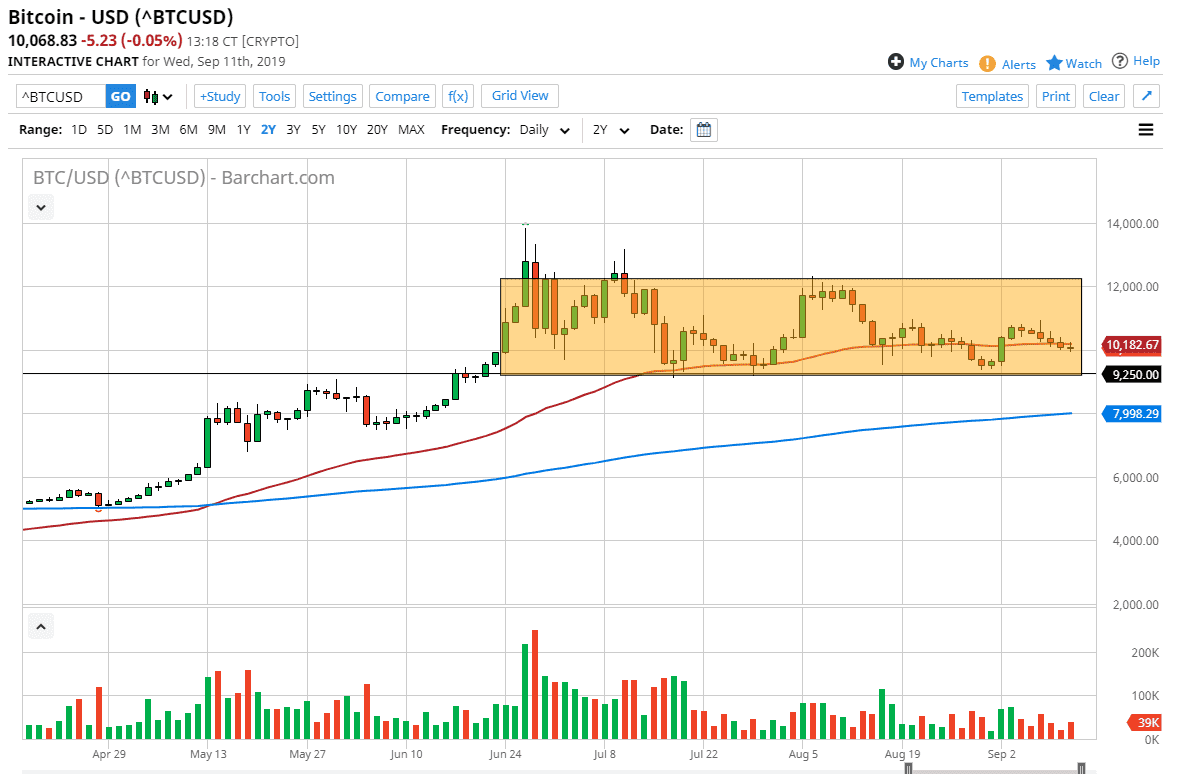
Task: Click the blue annotation arrow icon
Action: click(1146, 96)
